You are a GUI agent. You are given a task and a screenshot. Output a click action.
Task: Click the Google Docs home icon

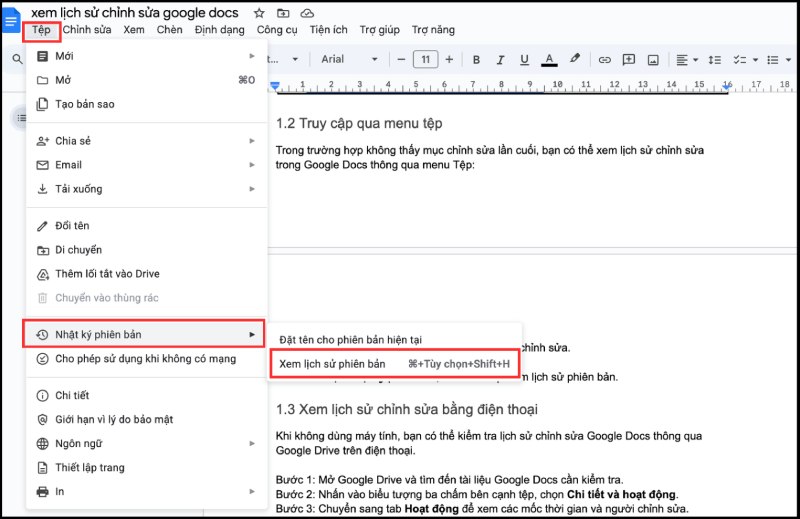pyautogui.click(x=11, y=21)
